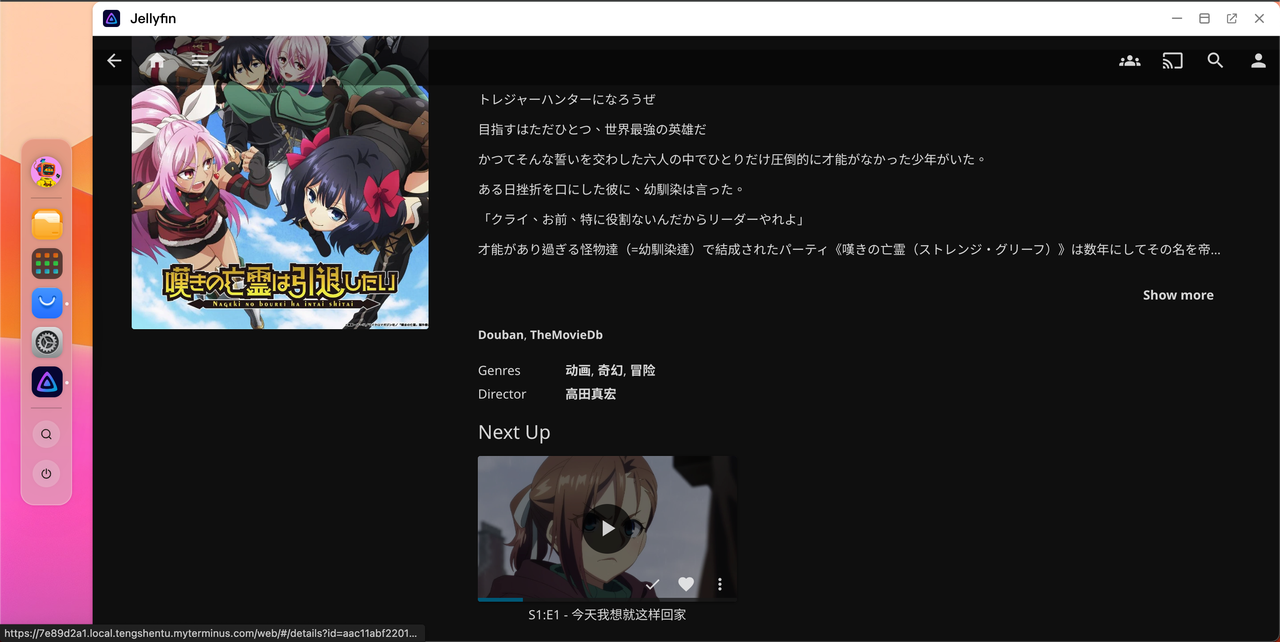Viewport: 1280px width, 642px height.
Task: Open the Douban link
Action: coord(500,335)
